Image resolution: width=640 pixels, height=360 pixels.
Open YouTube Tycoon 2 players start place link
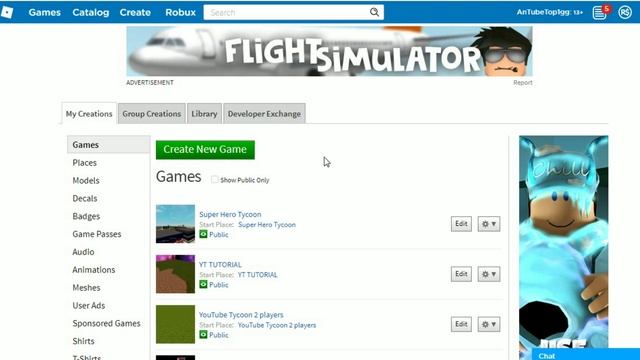tap(277, 325)
